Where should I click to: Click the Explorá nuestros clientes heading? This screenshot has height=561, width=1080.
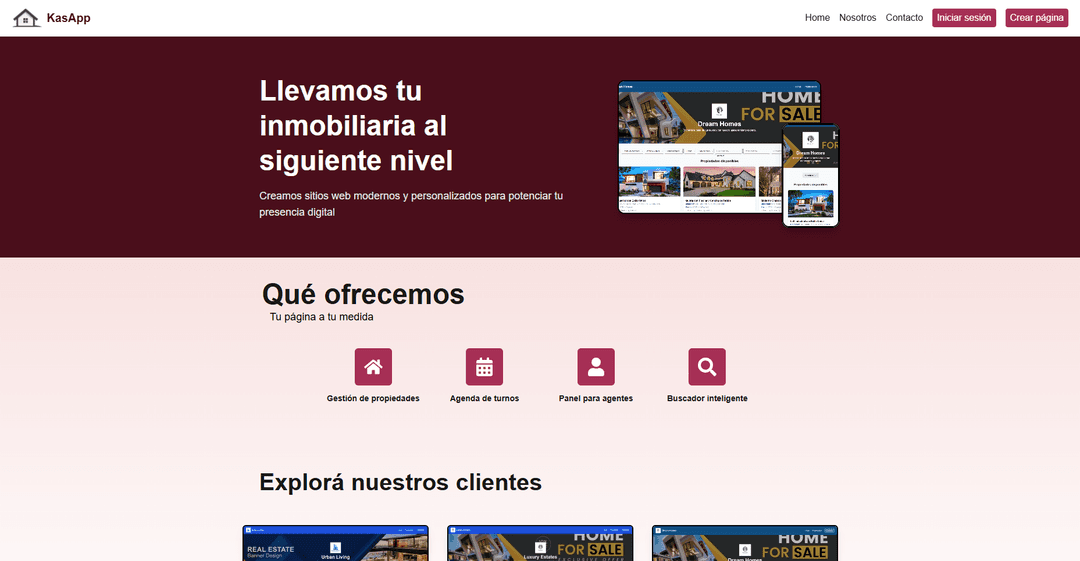pyautogui.click(x=400, y=482)
